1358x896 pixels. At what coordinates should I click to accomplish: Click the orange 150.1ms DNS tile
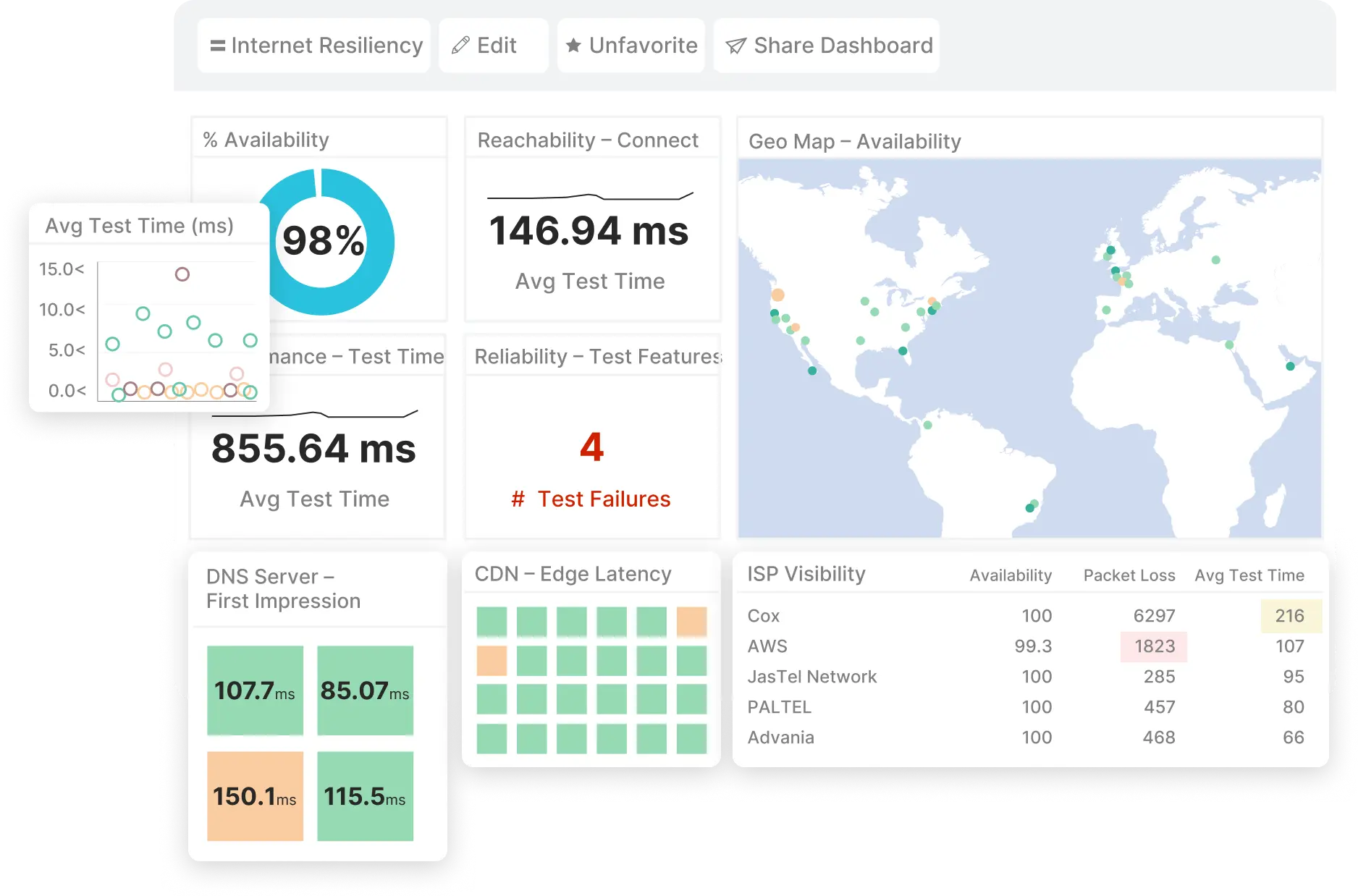[255, 796]
